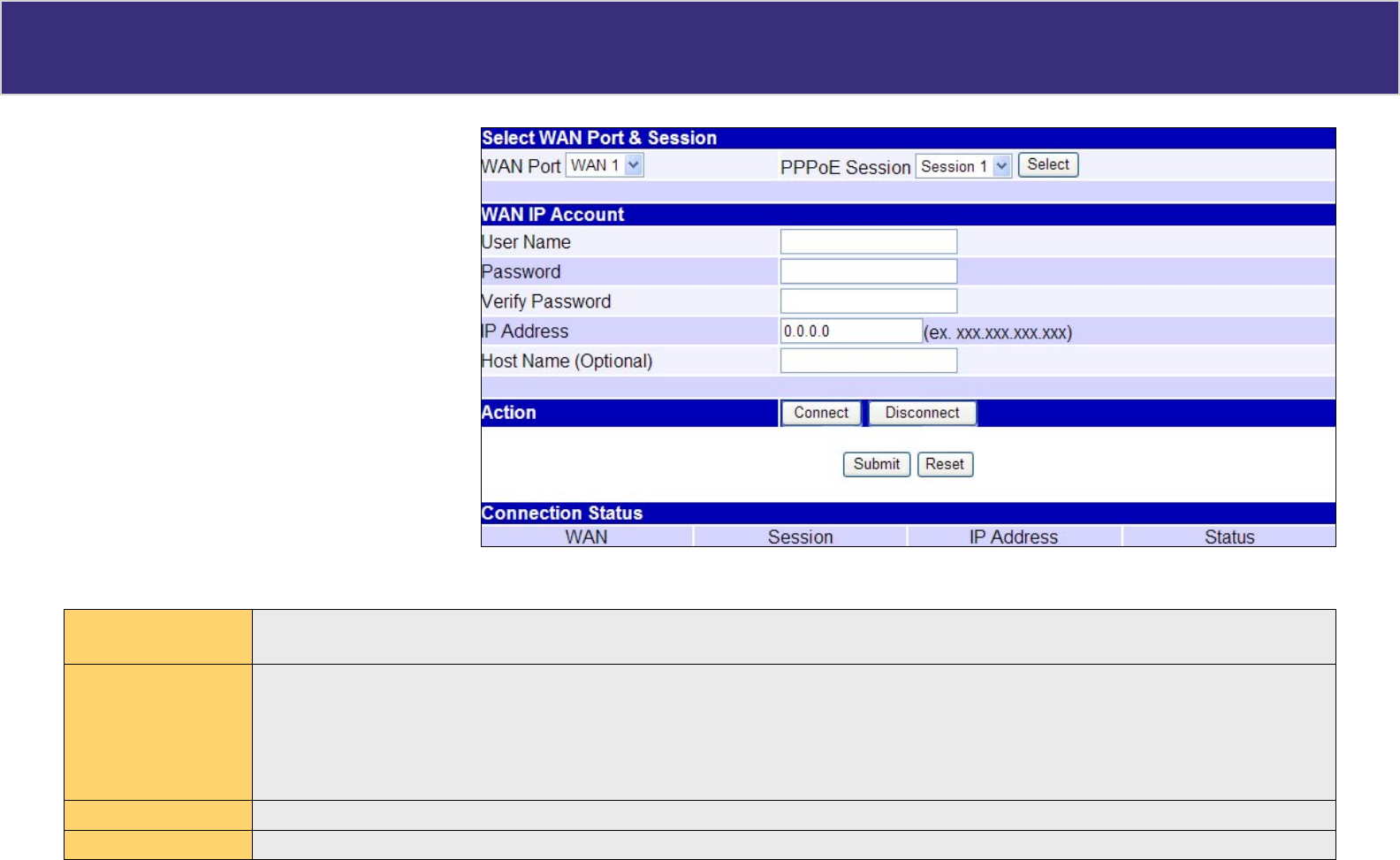Click the Select WAN Port & Session heading
This screenshot has width=1400, height=860.
pos(598,138)
